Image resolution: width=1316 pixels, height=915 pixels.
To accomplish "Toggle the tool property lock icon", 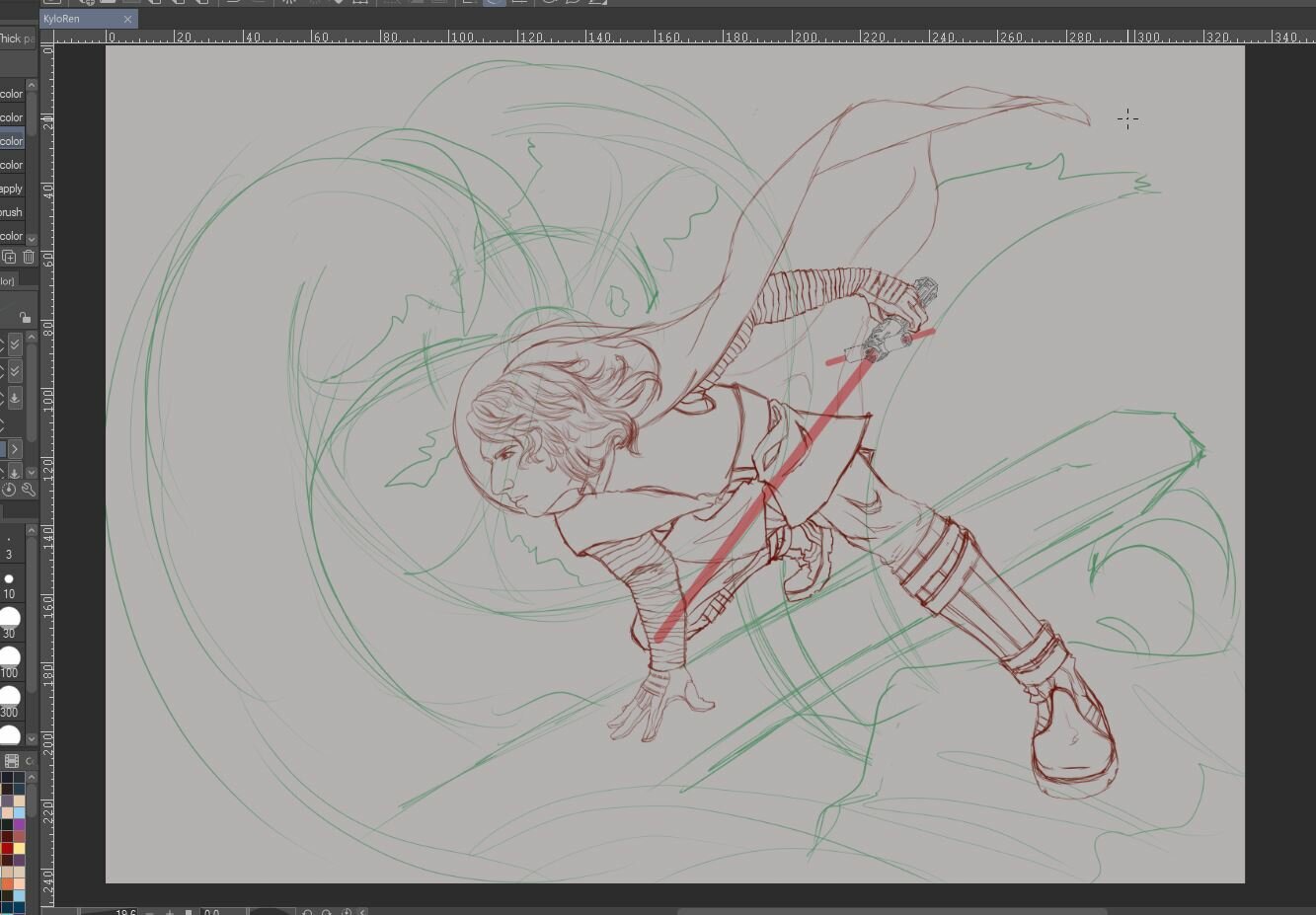I will coord(25,317).
